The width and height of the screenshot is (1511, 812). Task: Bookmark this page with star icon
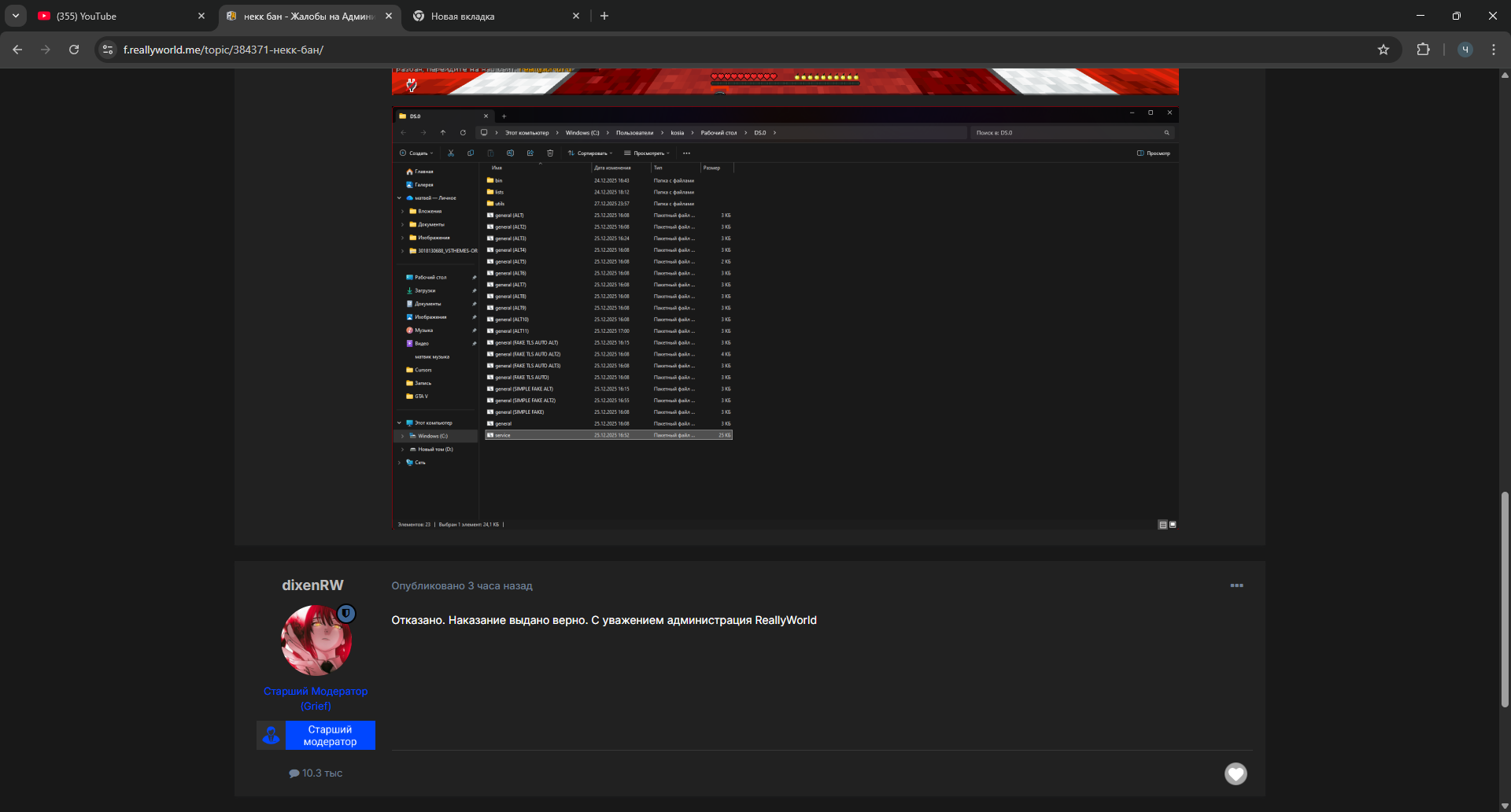click(x=1384, y=50)
